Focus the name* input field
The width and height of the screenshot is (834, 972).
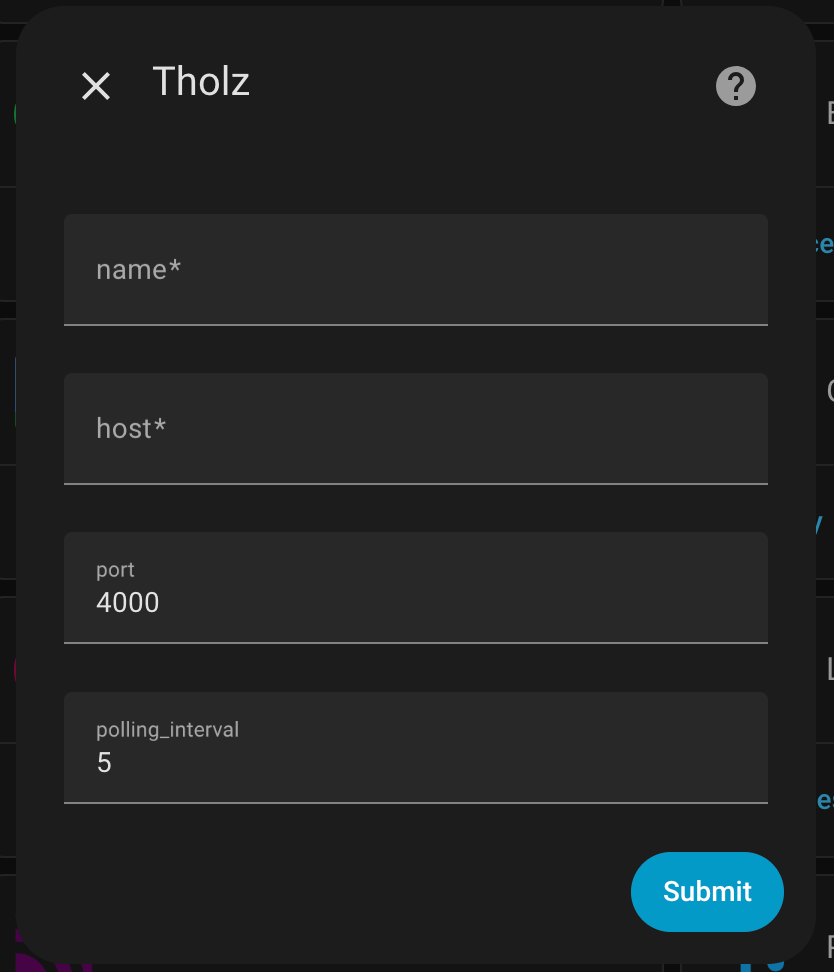[415, 270]
